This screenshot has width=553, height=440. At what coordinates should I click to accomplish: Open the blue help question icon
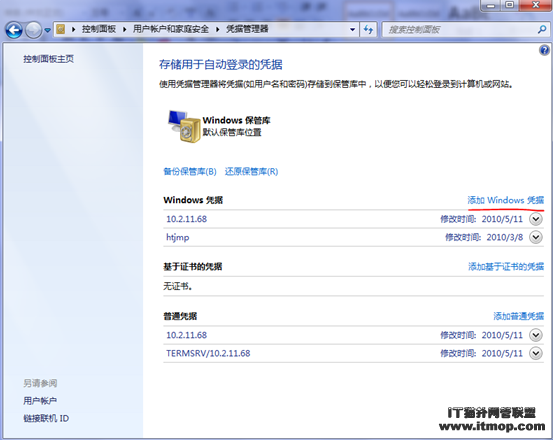(544, 50)
